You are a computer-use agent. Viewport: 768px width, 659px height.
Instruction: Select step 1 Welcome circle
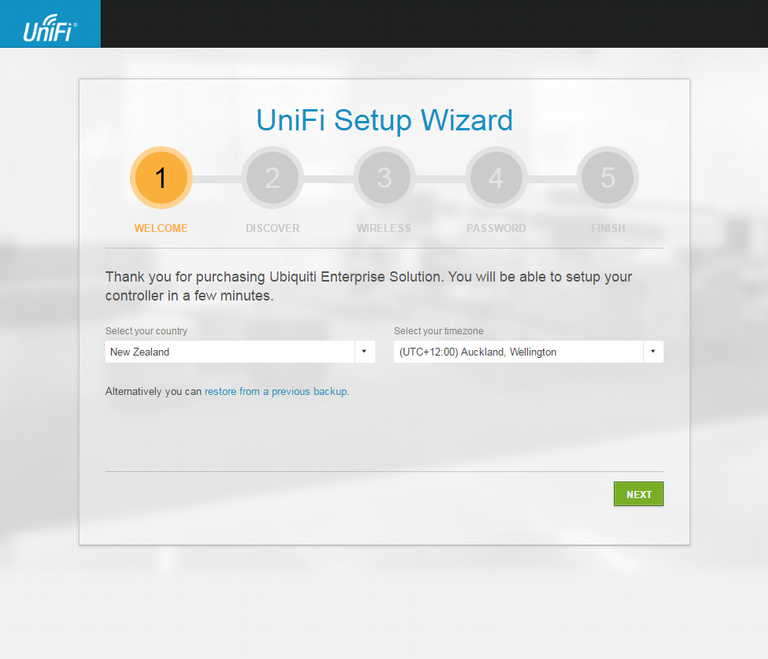(161, 177)
